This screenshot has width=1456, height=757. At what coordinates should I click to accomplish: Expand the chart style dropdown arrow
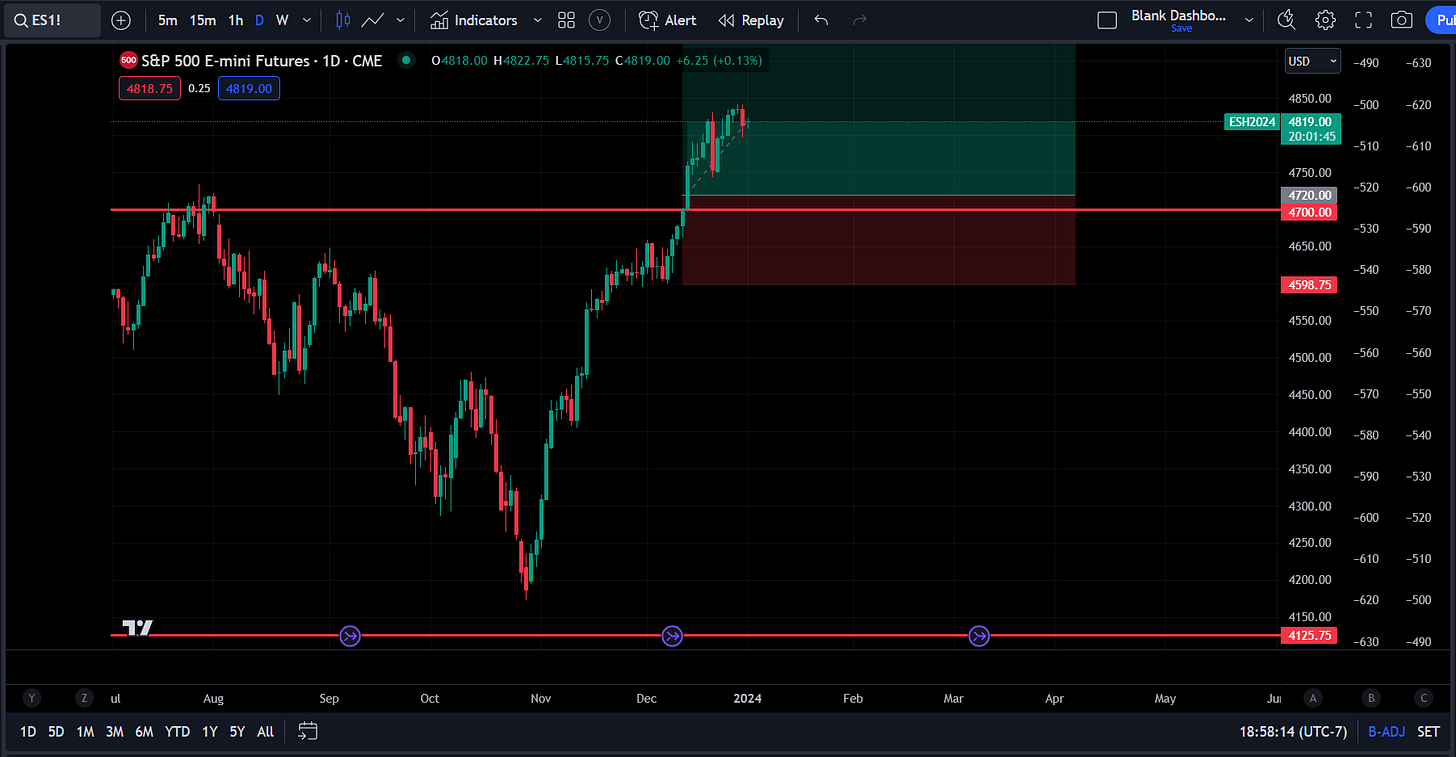tap(401, 20)
